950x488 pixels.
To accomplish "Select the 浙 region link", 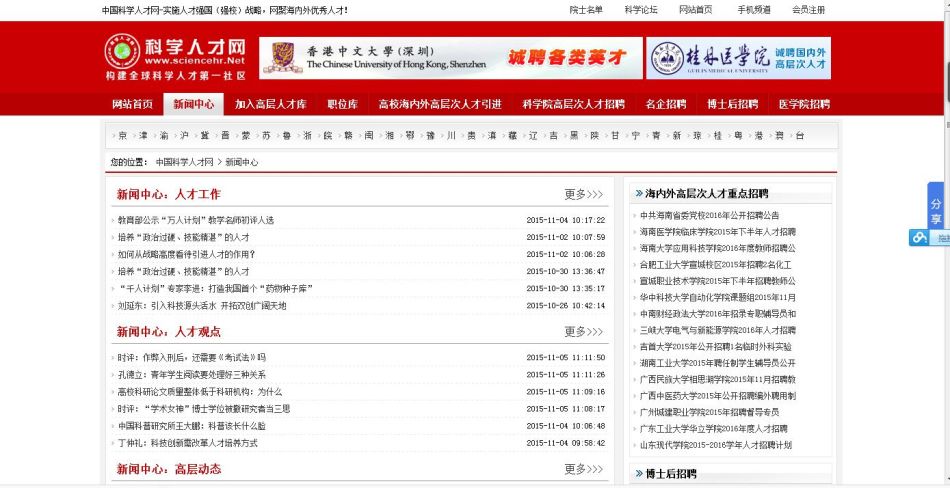I will click(307, 136).
